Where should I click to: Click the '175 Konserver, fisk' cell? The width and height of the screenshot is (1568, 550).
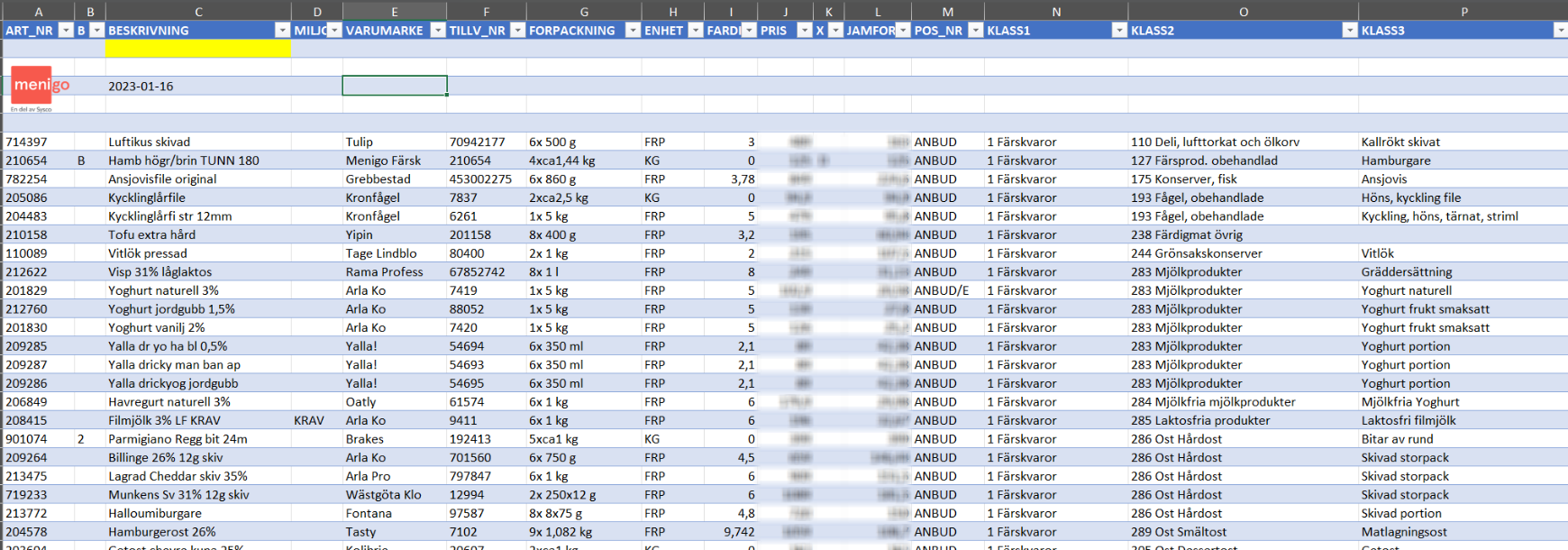tap(1244, 179)
